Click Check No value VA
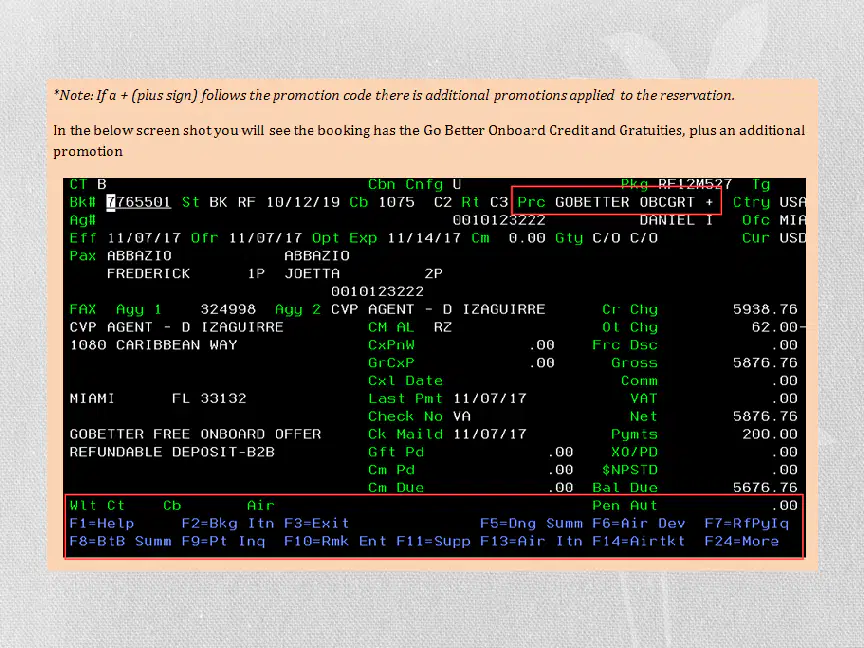The height and width of the screenshot is (648, 864). tap(462, 416)
